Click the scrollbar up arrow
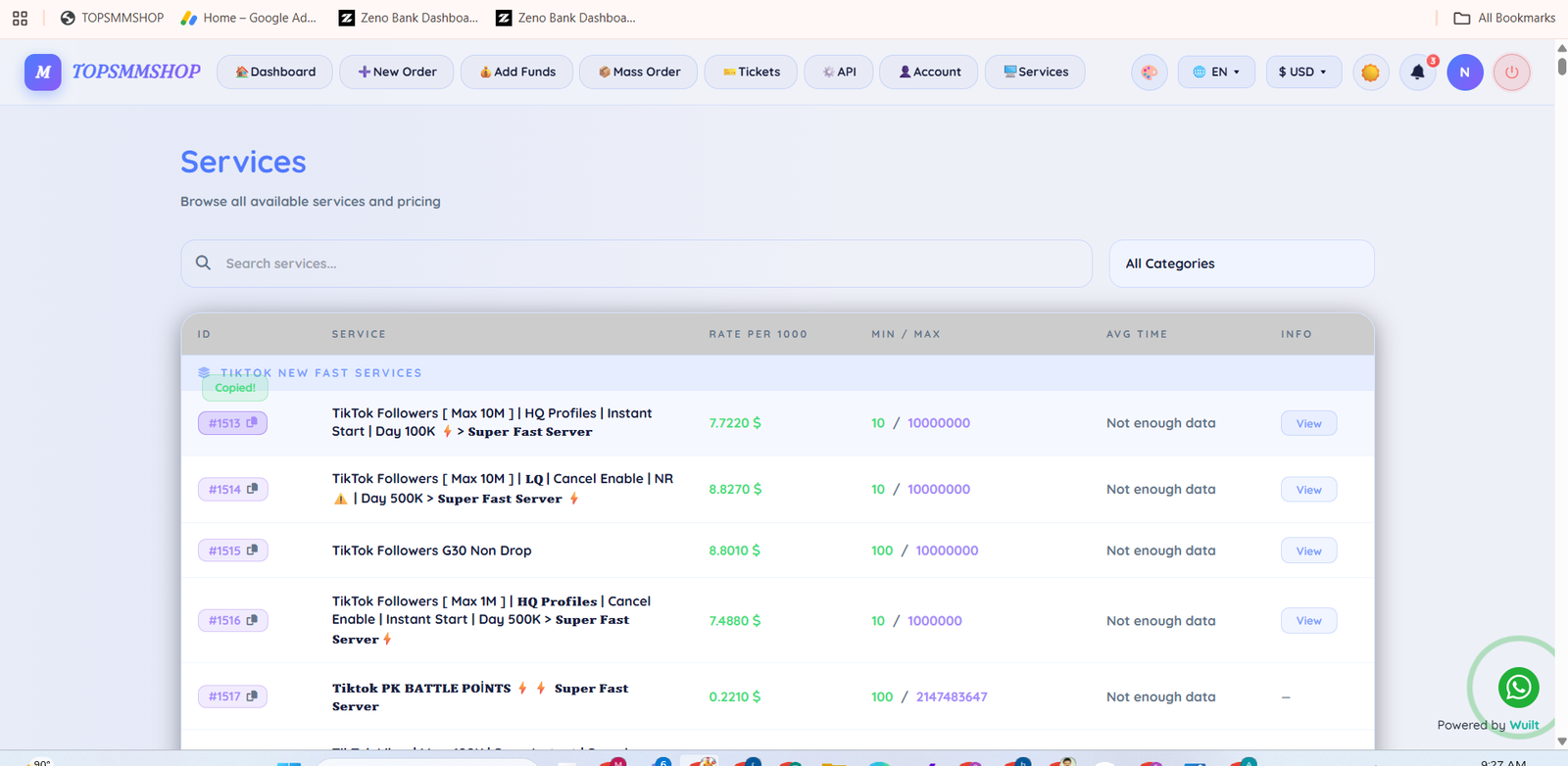Screen dimensions: 1568x766 coord(1561,46)
